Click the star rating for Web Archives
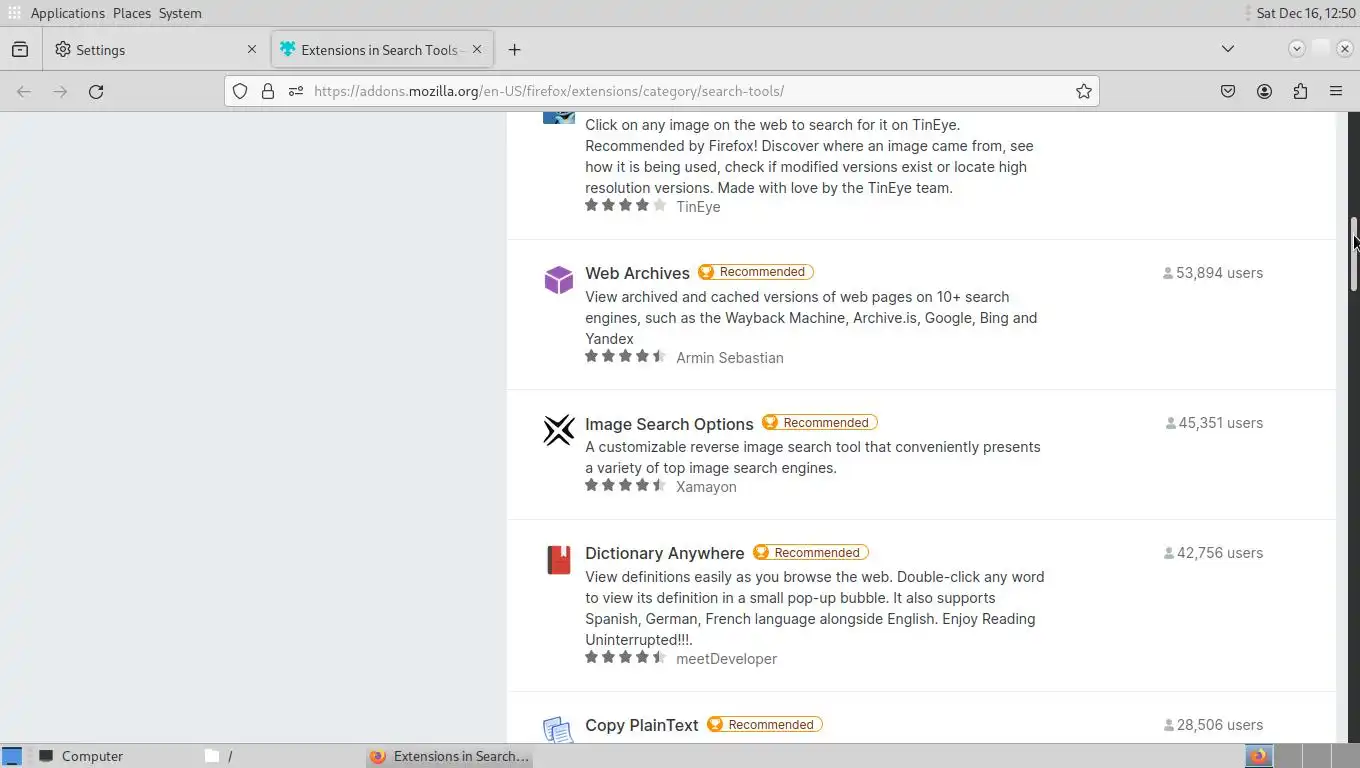The height and width of the screenshot is (768, 1360). pyautogui.click(x=625, y=356)
